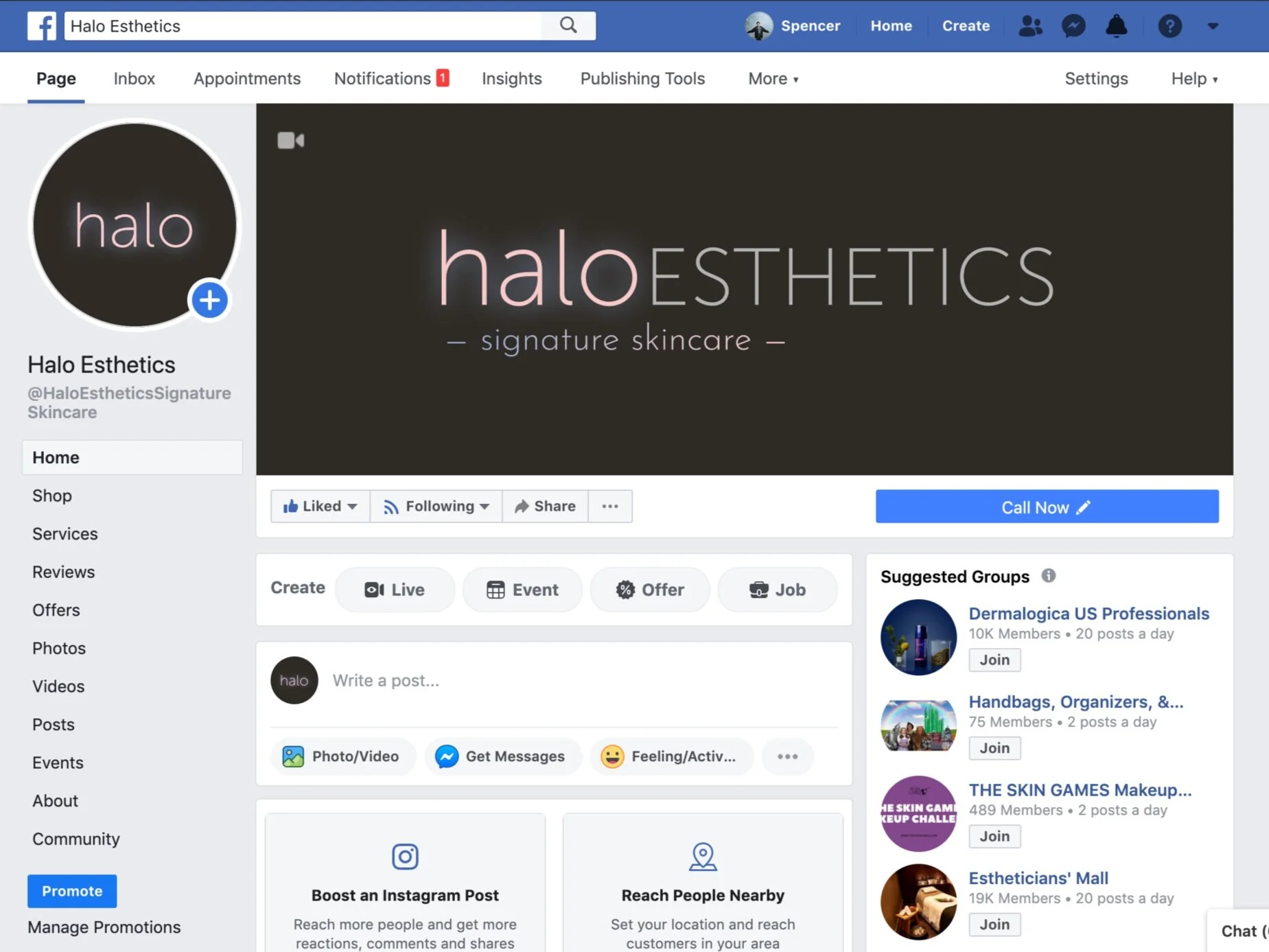Screen dimensions: 1269x952
Task: Open Services in left sidebar
Action: 65,534
